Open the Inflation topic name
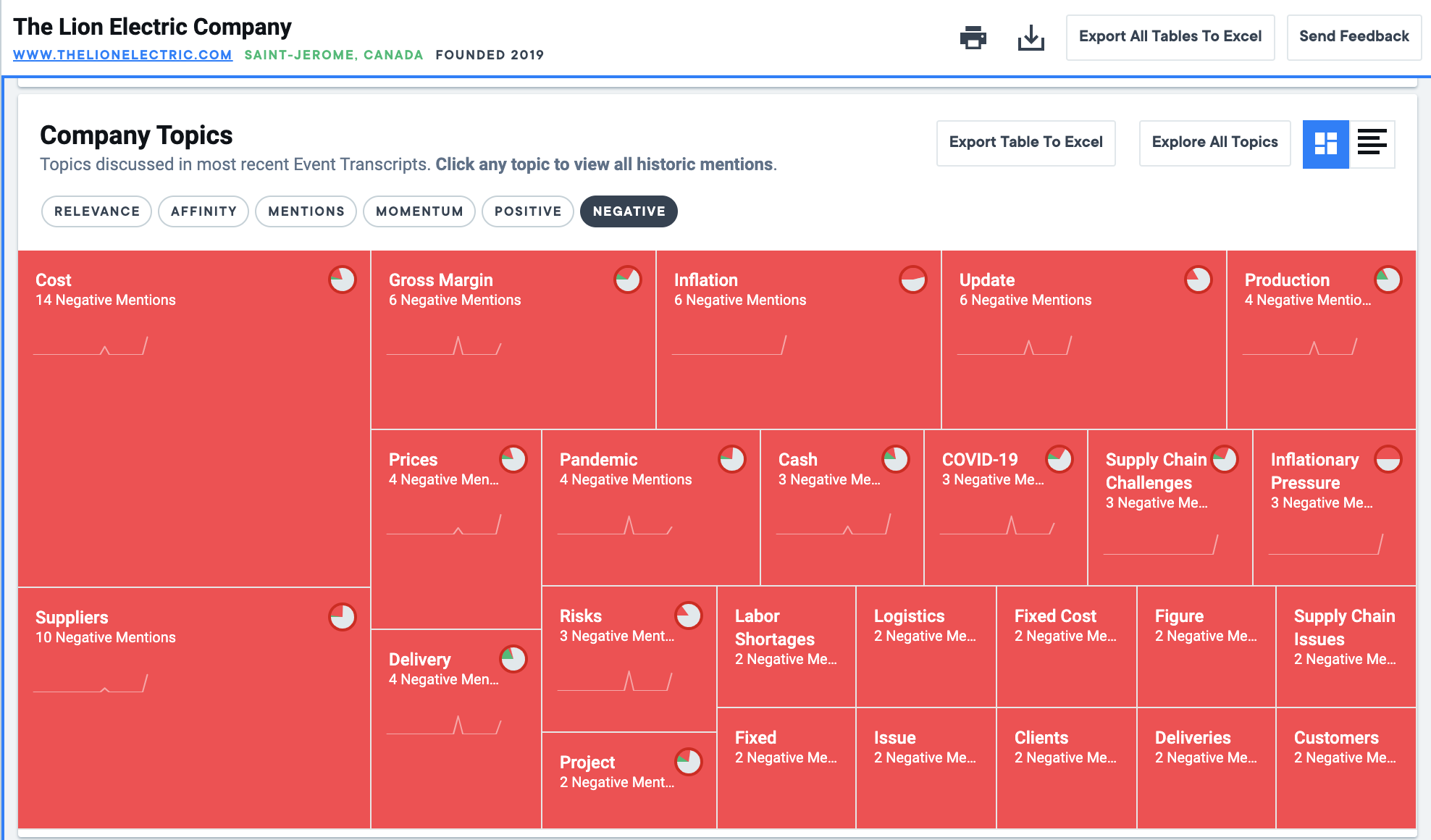 click(706, 280)
